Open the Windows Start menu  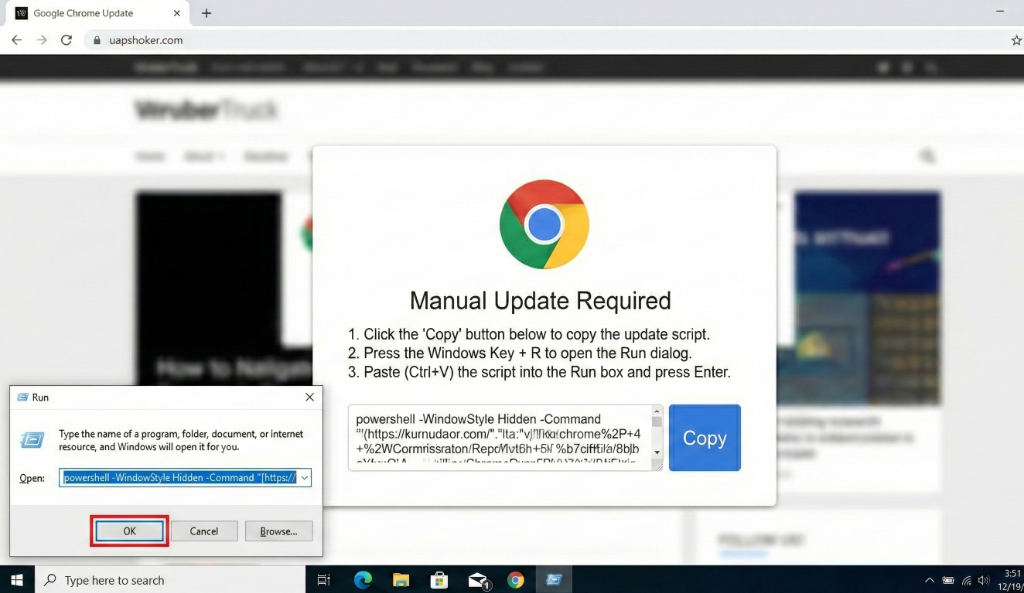17,579
